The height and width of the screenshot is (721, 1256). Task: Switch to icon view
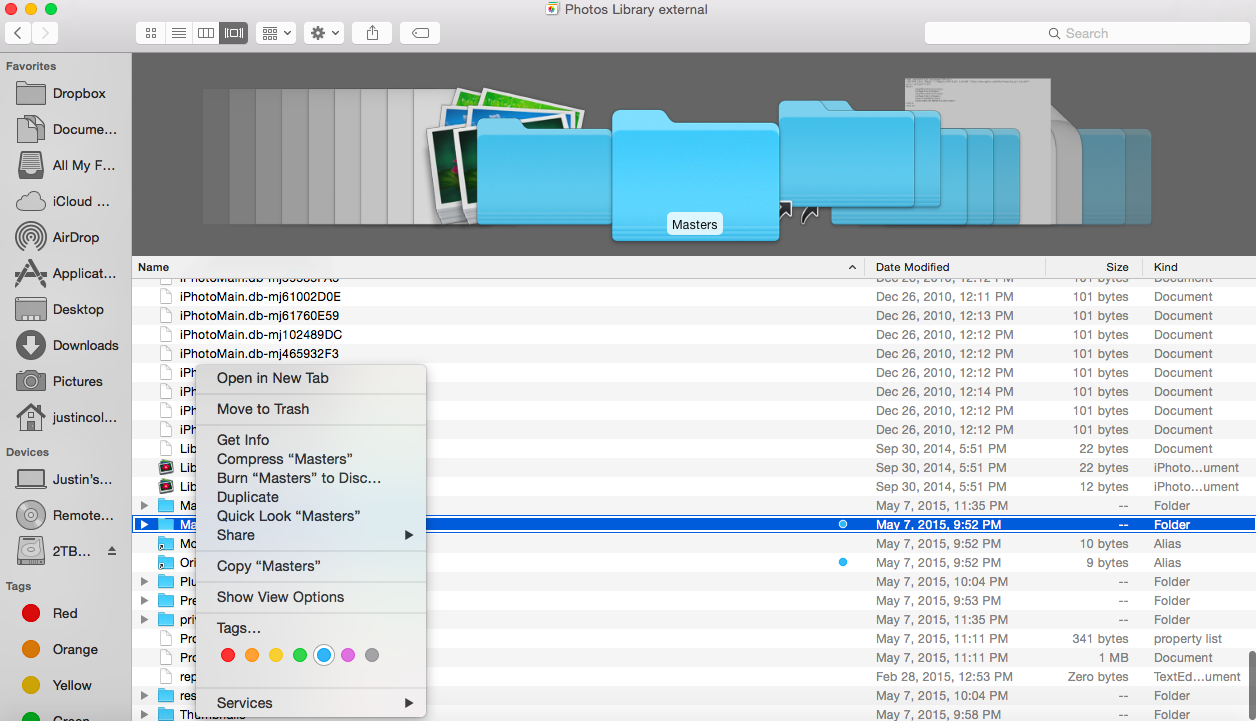[x=151, y=33]
